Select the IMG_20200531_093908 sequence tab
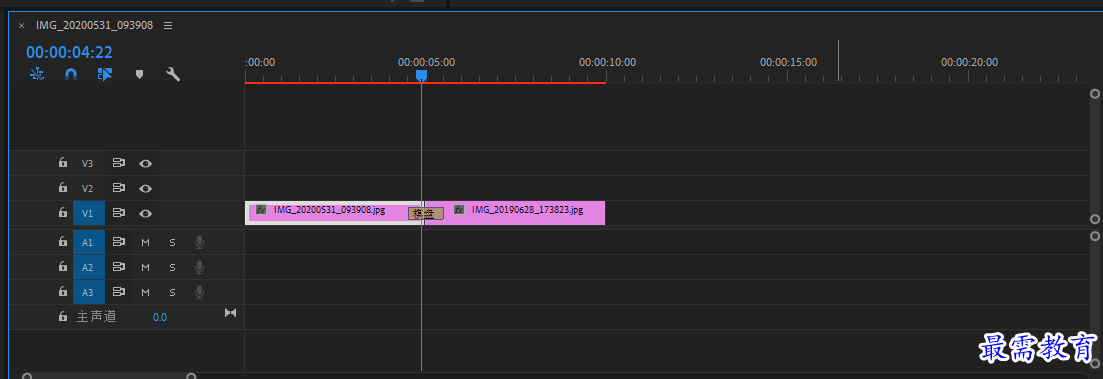The height and width of the screenshot is (379, 1103). pos(94,25)
